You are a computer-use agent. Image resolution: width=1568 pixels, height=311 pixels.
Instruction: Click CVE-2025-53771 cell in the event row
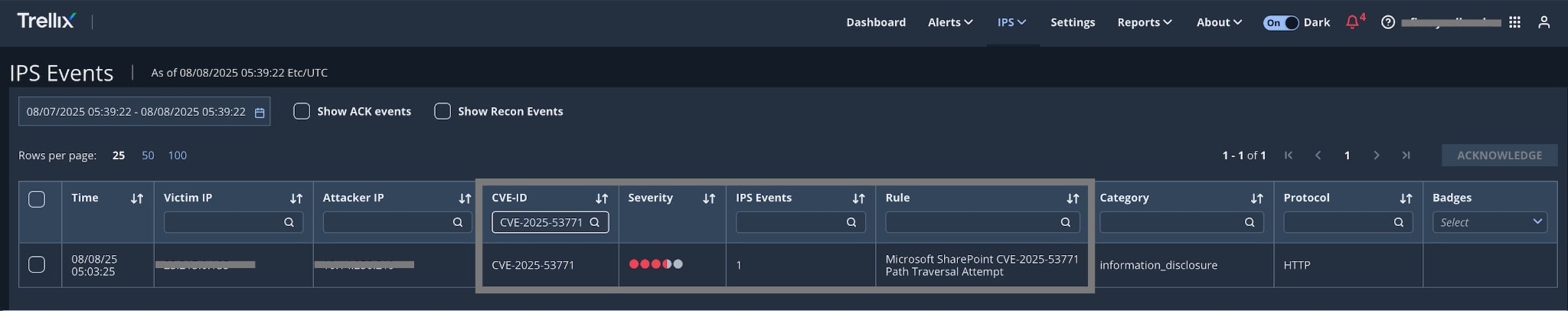pyautogui.click(x=533, y=265)
